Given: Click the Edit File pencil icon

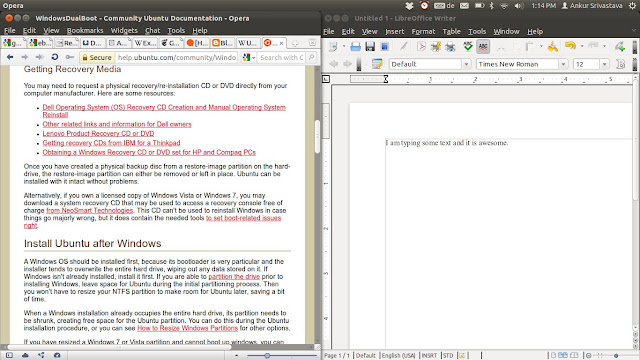Looking at the screenshot, I should [x=403, y=47].
